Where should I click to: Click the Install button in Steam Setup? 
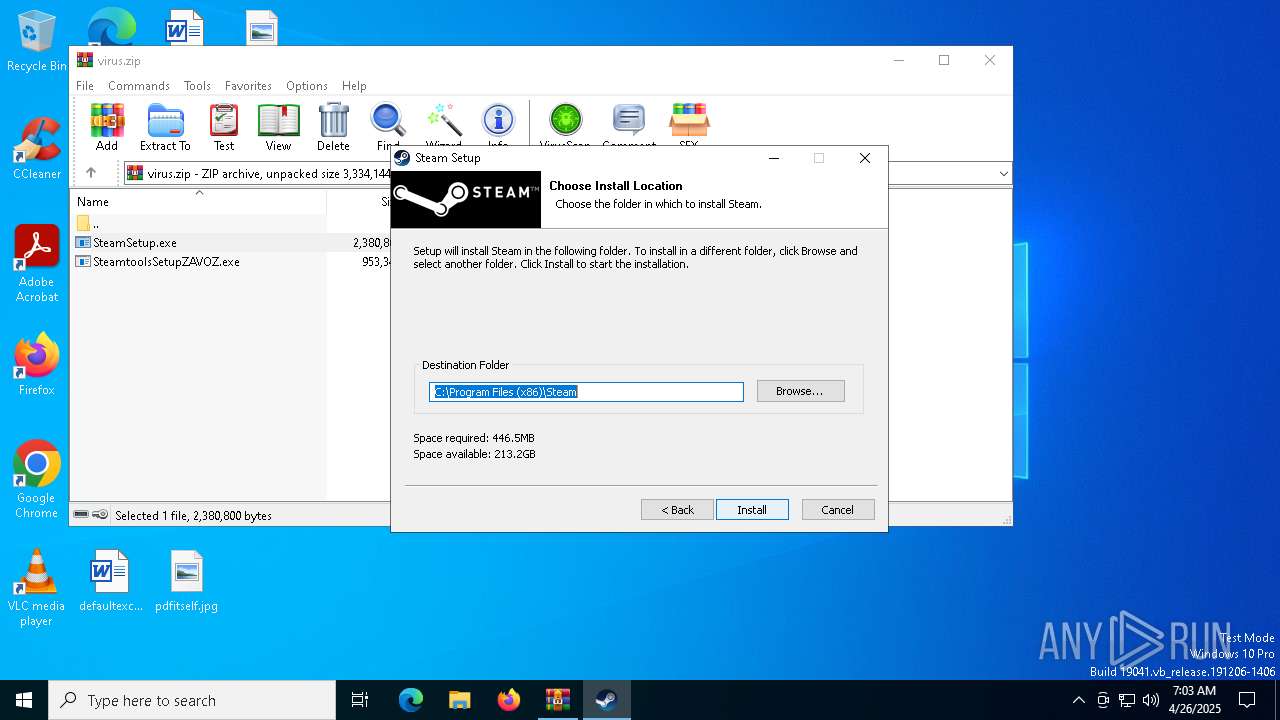(752, 510)
